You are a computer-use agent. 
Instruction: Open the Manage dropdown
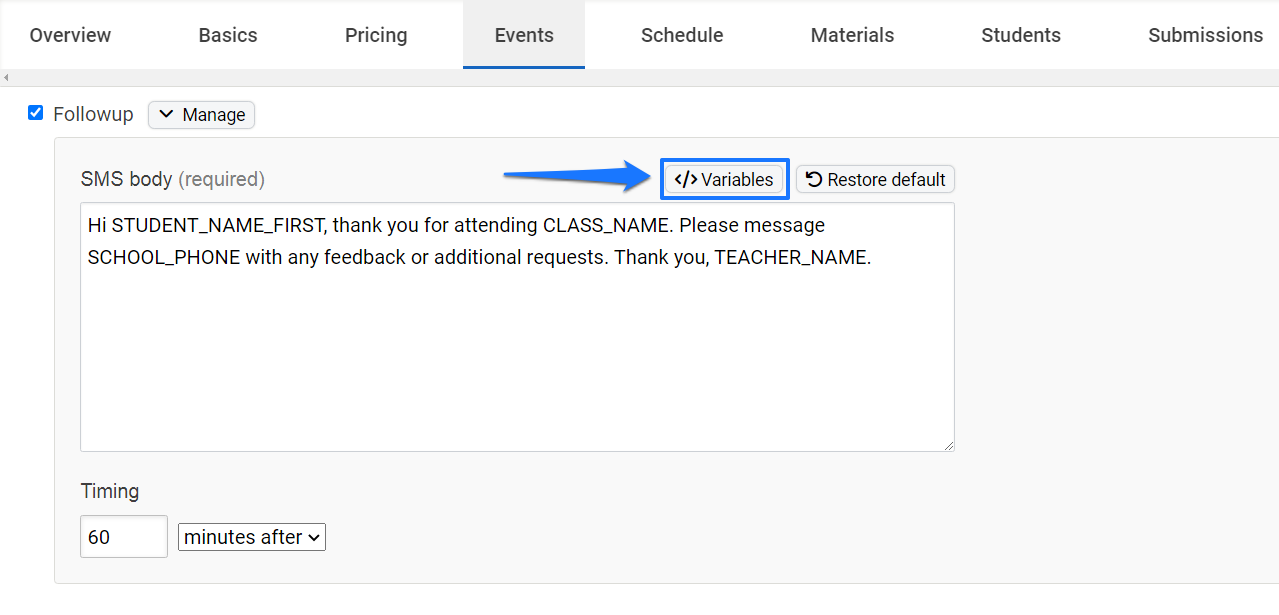(x=201, y=115)
